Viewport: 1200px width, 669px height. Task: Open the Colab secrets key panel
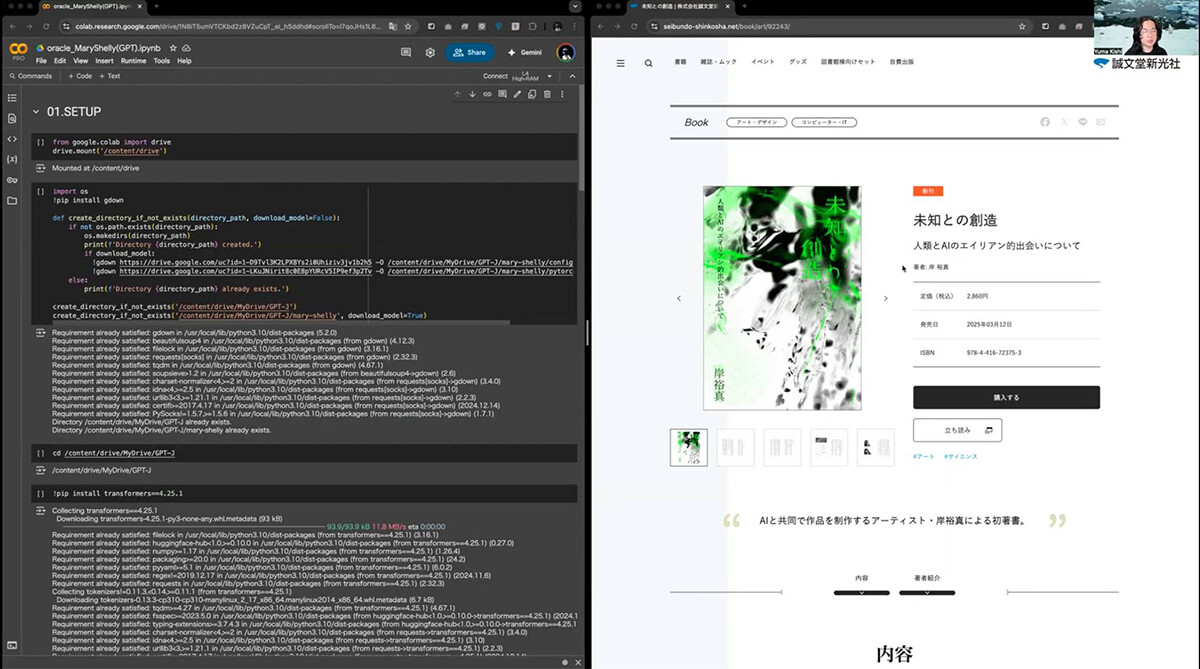click(12, 180)
